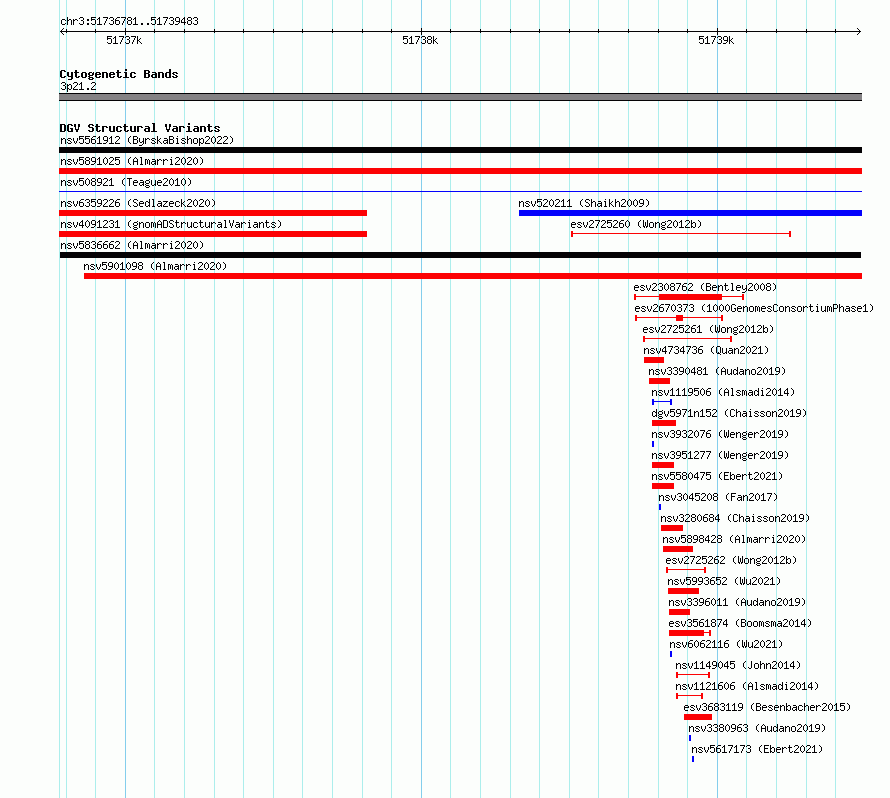Select the gray 3p21.2 cytogenetic band

[x=460, y=97]
